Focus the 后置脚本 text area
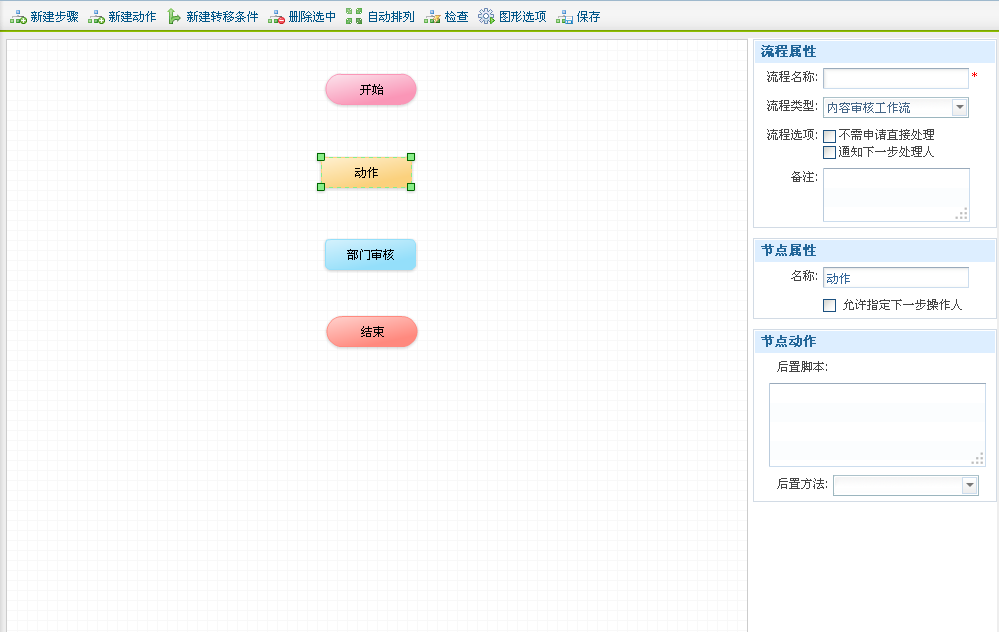This screenshot has width=999, height=632. coord(876,424)
